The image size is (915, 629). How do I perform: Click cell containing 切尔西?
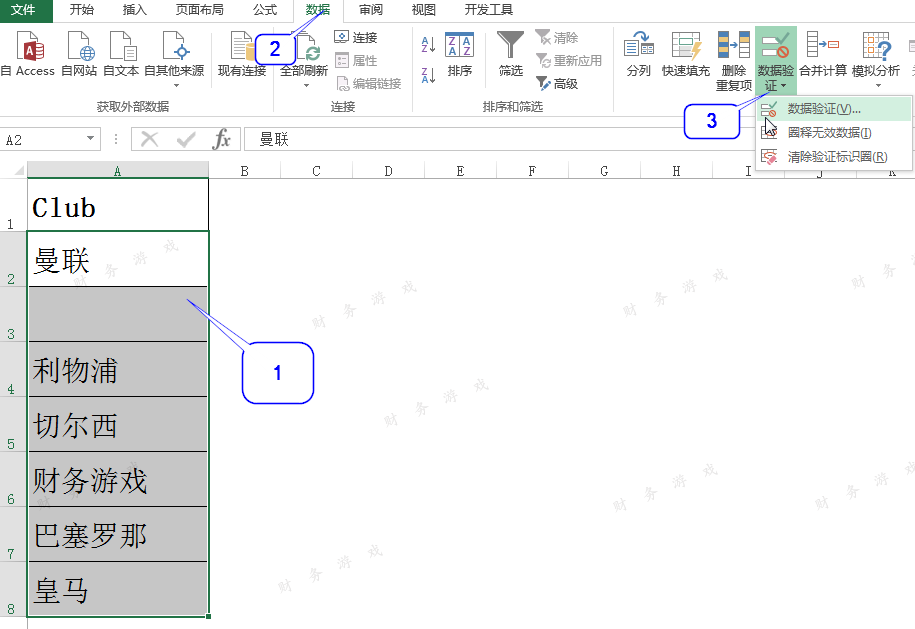click(x=117, y=424)
